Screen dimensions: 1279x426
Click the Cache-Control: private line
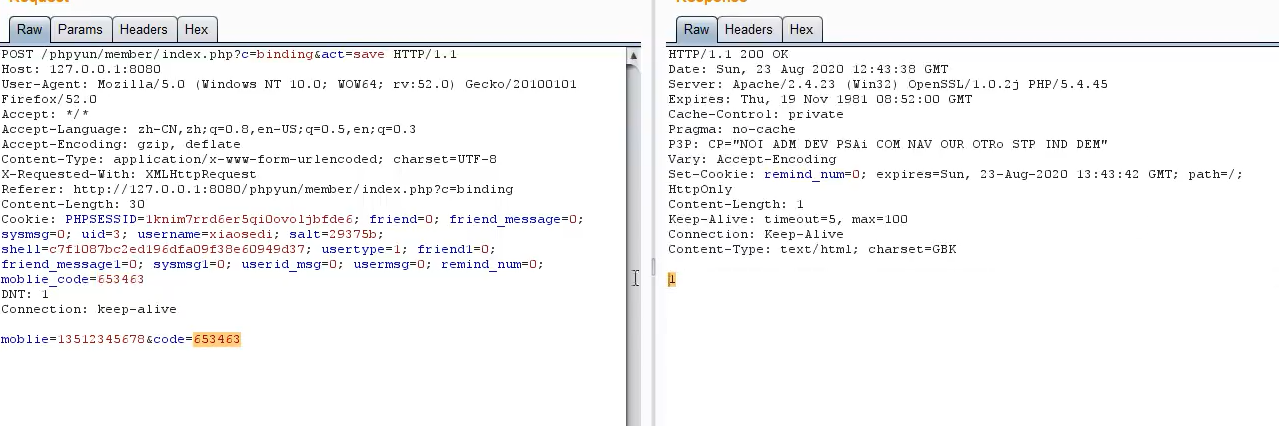click(x=756, y=114)
